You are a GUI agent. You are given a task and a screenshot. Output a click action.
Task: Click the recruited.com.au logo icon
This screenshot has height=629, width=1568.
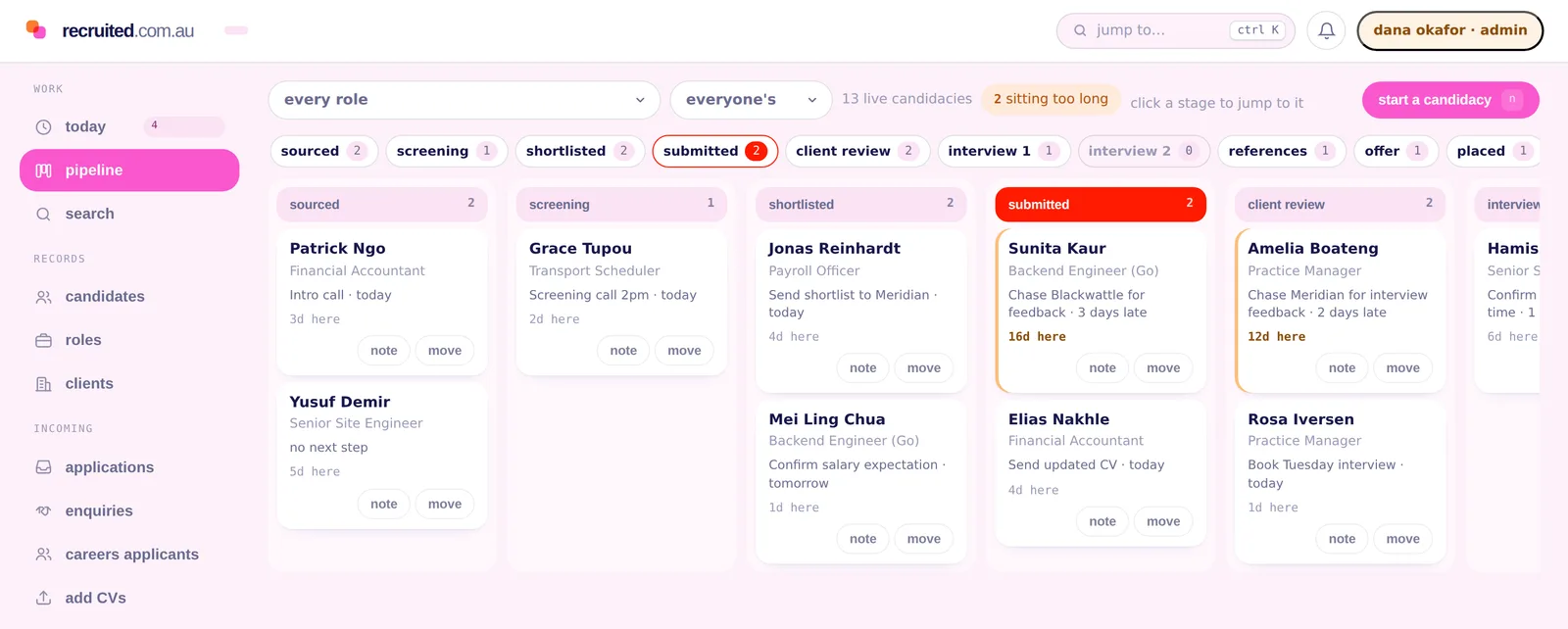[x=36, y=29]
